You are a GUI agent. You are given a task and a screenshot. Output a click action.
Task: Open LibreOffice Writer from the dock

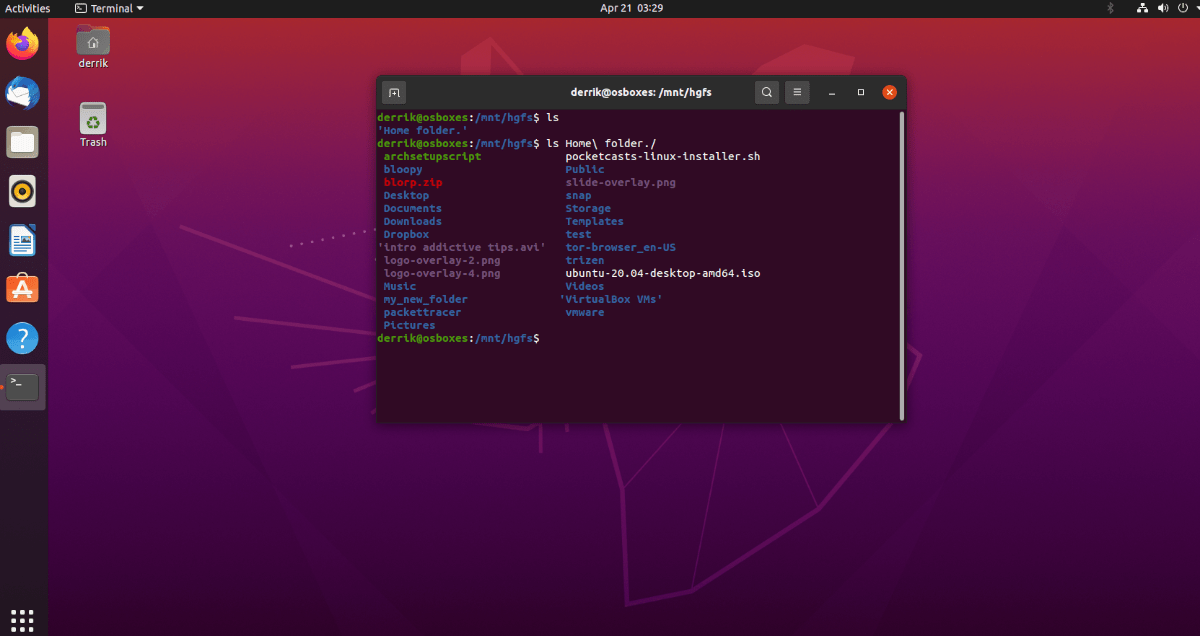coord(22,240)
